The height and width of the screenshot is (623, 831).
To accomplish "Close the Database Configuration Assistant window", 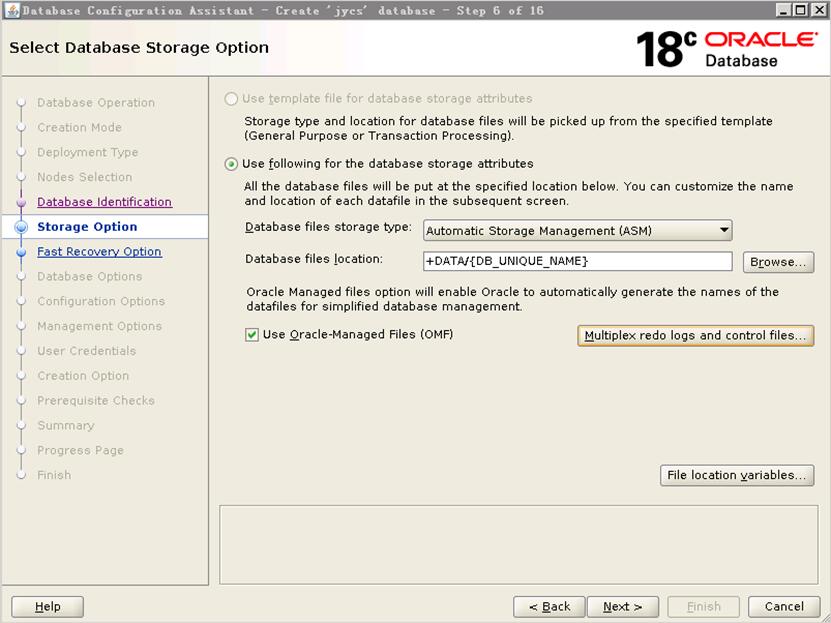I will point(818,10).
